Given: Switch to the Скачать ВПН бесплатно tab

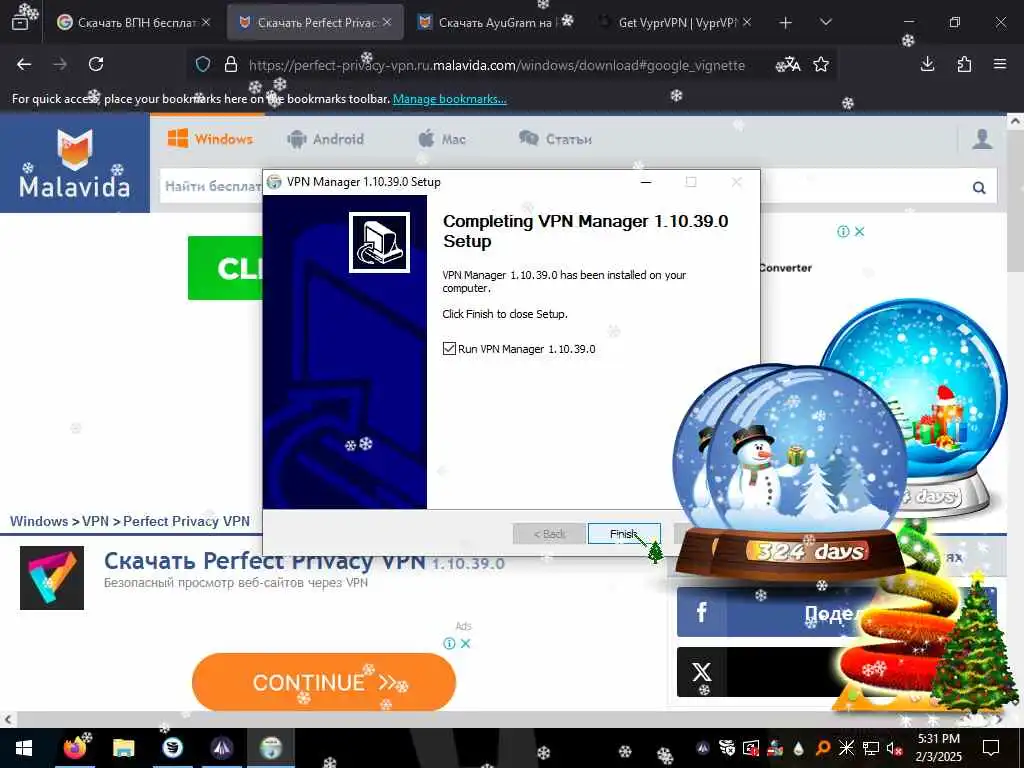Looking at the screenshot, I should click(x=134, y=22).
